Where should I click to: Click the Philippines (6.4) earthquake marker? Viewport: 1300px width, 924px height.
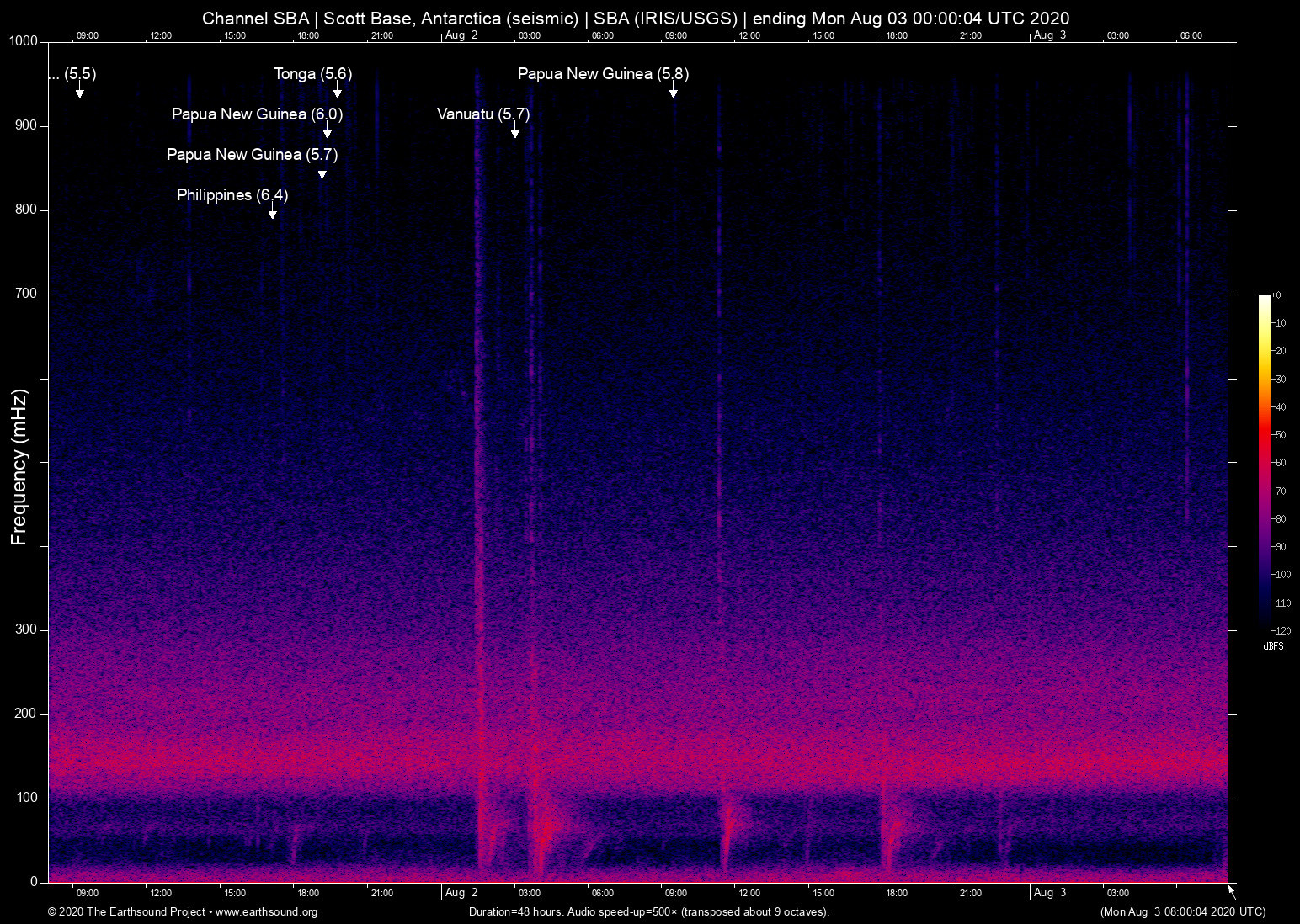[272, 210]
